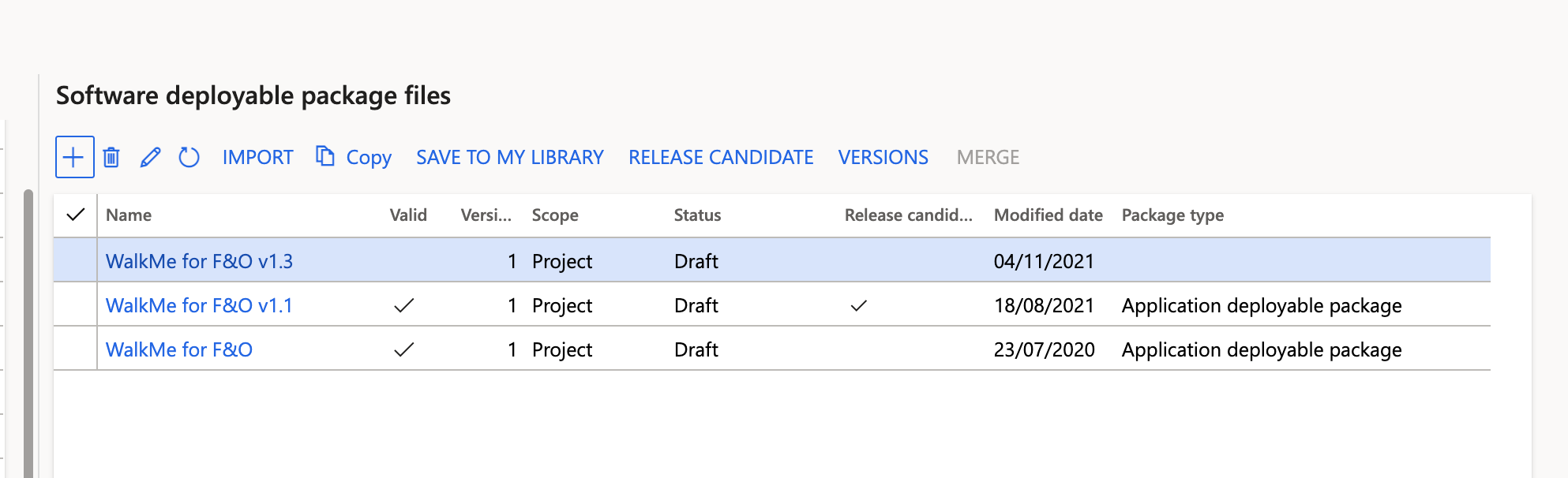Click the Refresh circular arrow icon

189,157
